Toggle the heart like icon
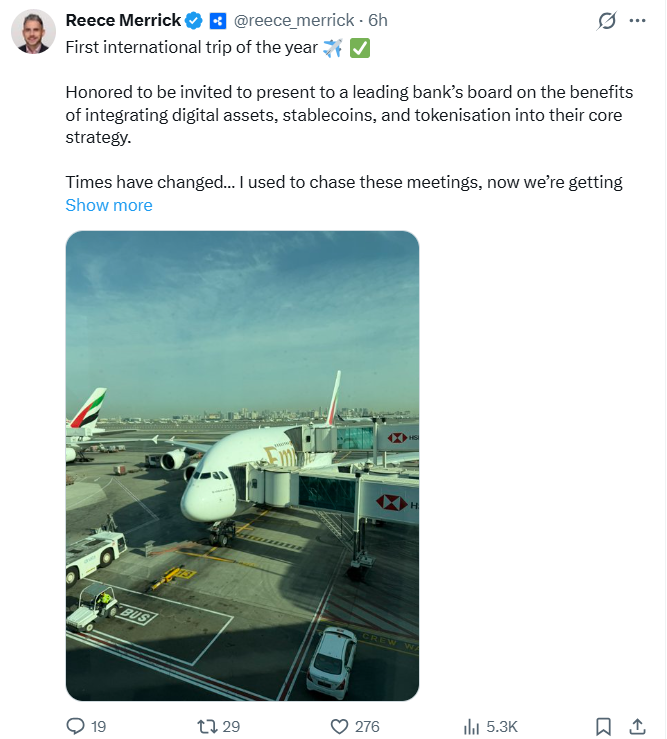This screenshot has width=667, height=739. 339,726
